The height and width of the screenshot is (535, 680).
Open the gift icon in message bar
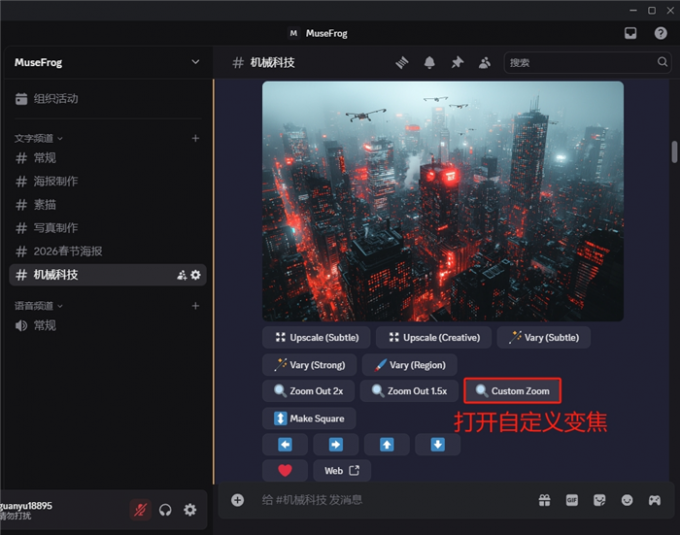coord(545,500)
